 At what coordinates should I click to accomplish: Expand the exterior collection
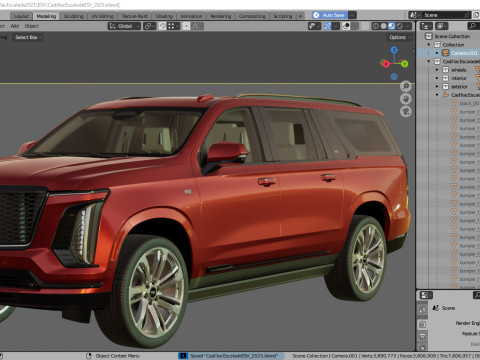click(437, 86)
